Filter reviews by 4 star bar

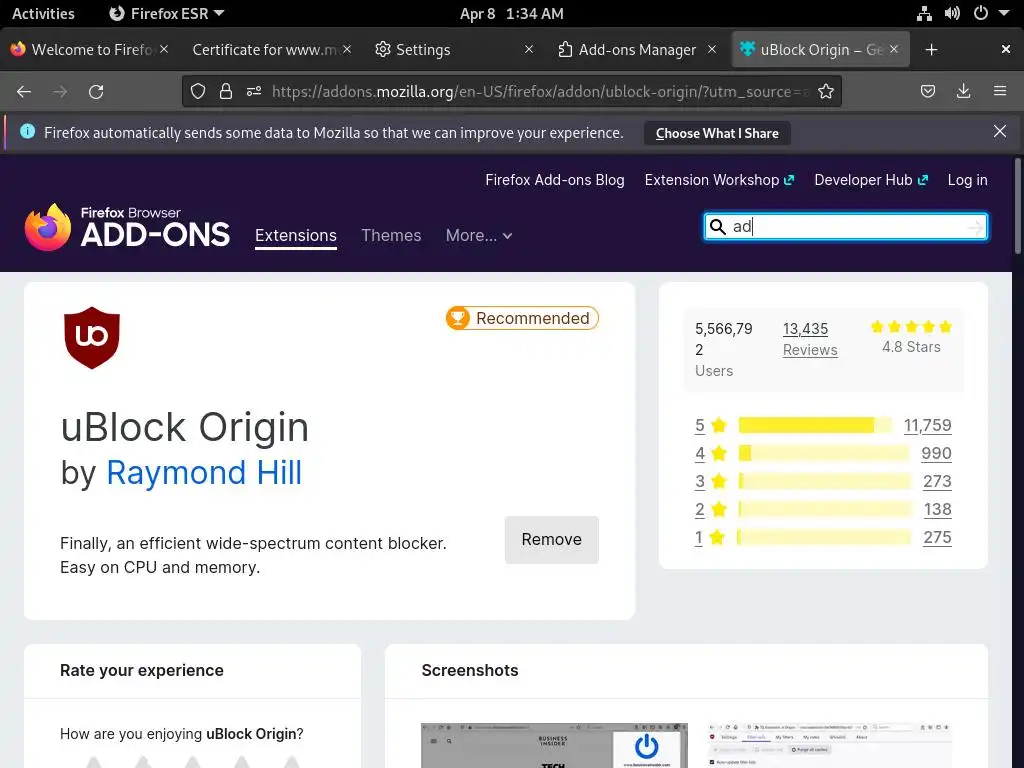[824, 453]
